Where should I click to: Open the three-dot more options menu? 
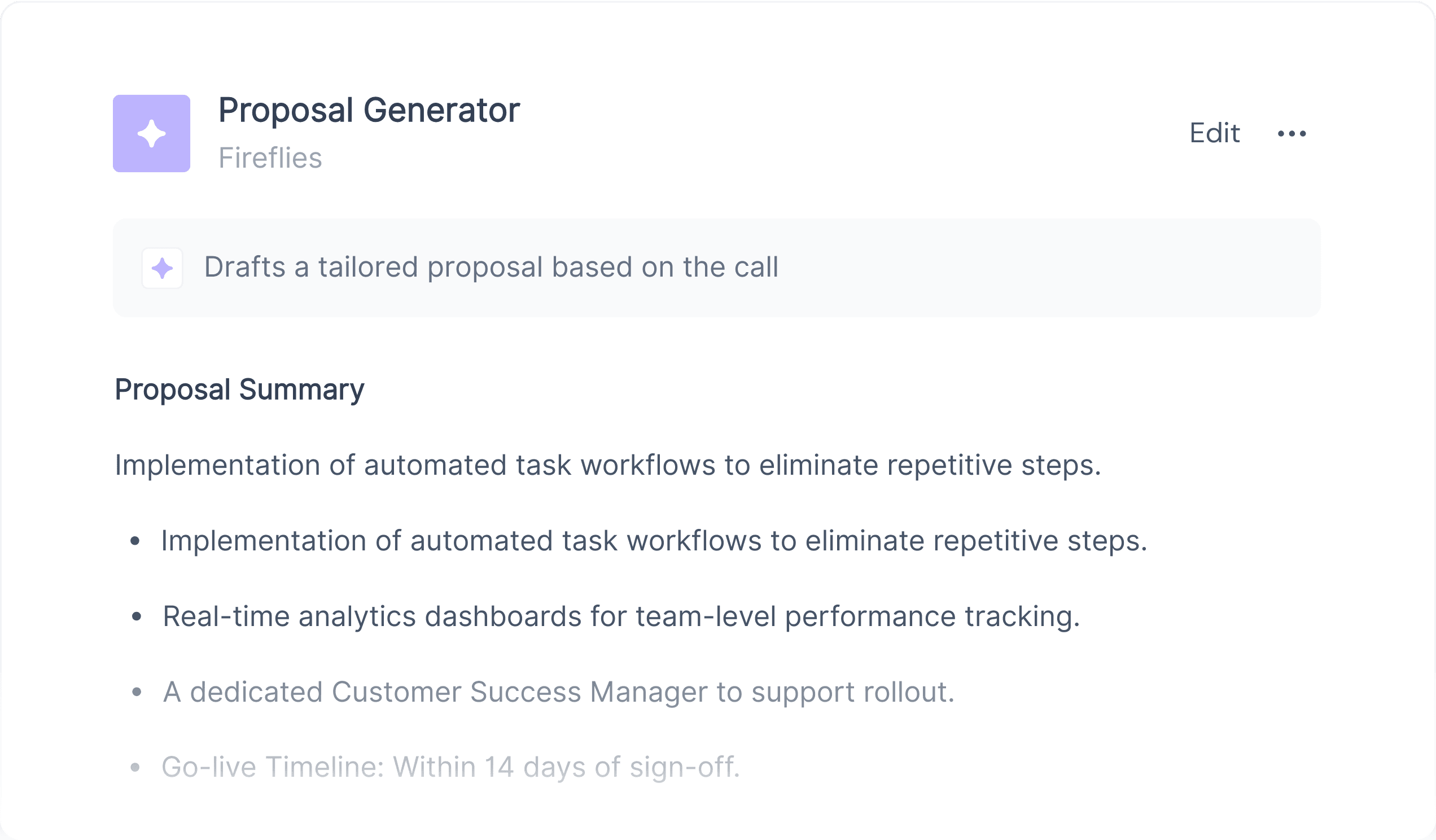pos(1292,133)
